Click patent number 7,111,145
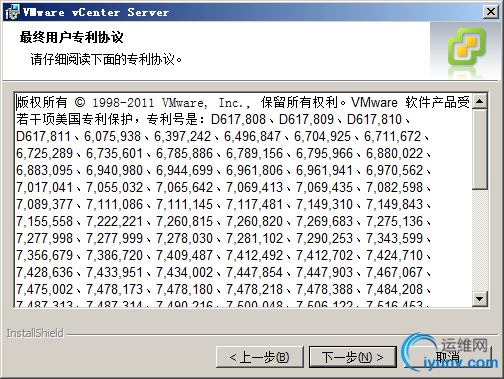Image resolution: width=504 pixels, height=379 pixels. (184, 204)
